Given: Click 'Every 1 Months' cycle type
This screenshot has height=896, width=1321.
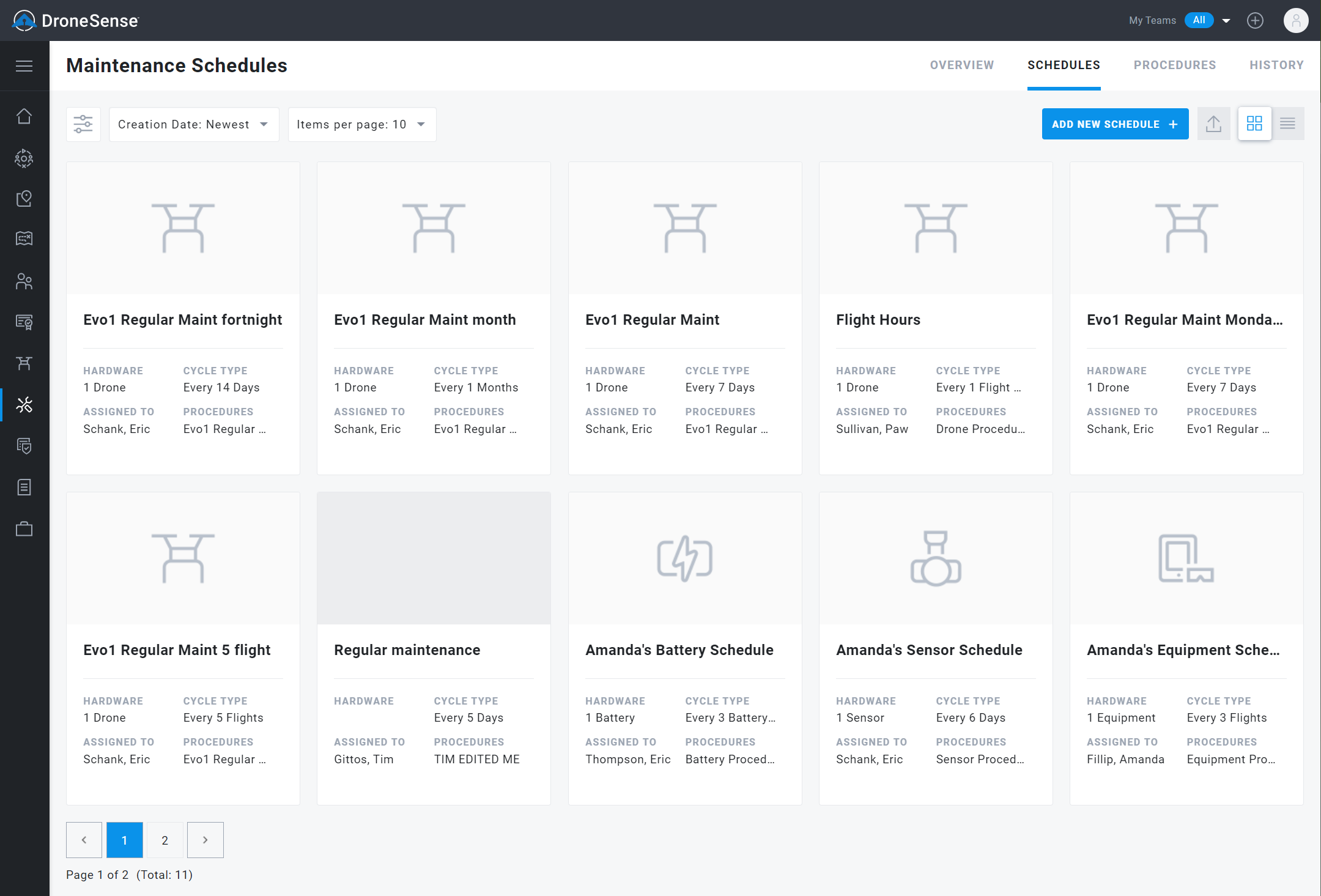Looking at the screenshot, I should [476, 387].
